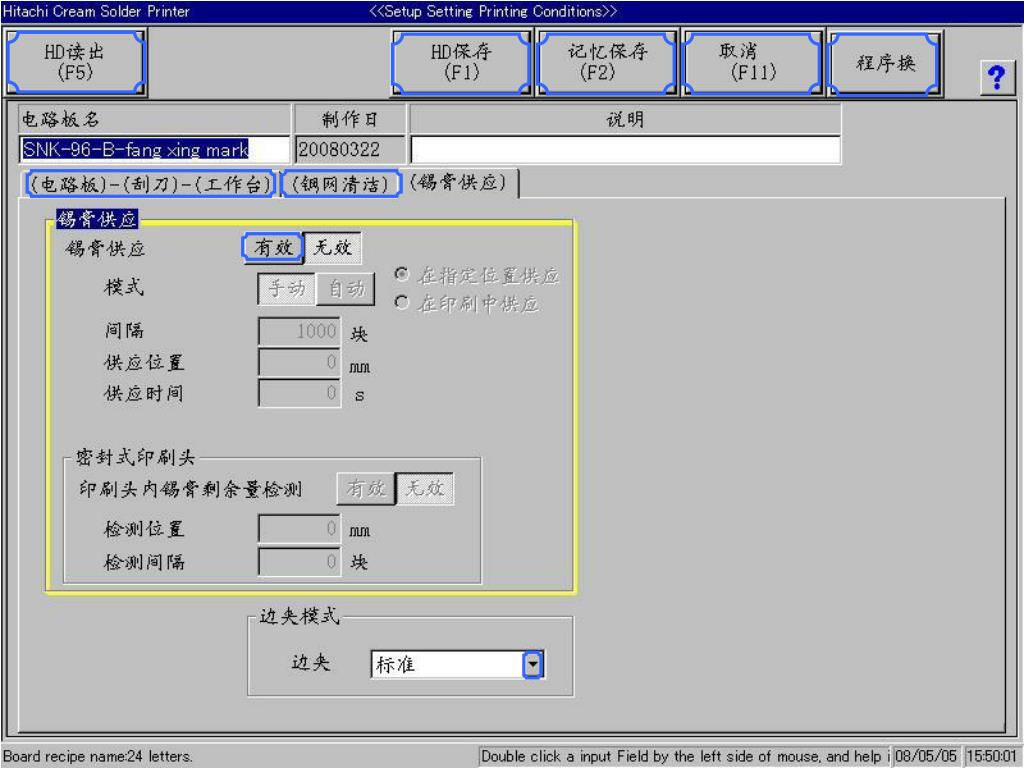This screenshot has height=768, width=1024.
Task: Select the (锡膏供应) tab
Action: (459, 183)
